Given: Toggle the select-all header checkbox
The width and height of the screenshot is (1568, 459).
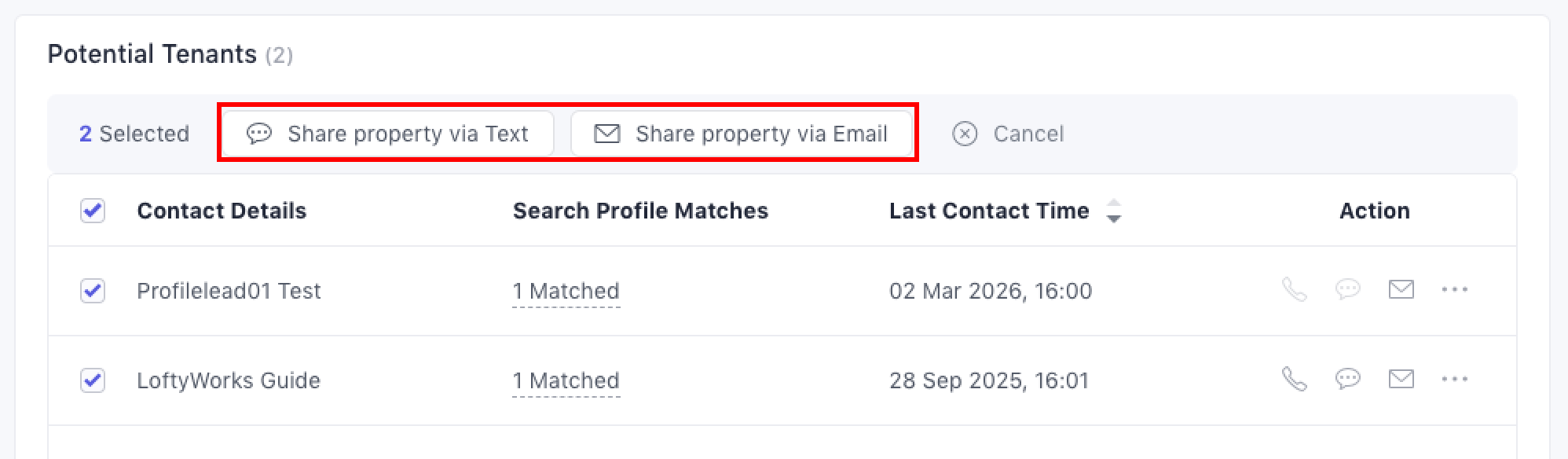Looking at the screenshot, I should [x=93, y=211].
